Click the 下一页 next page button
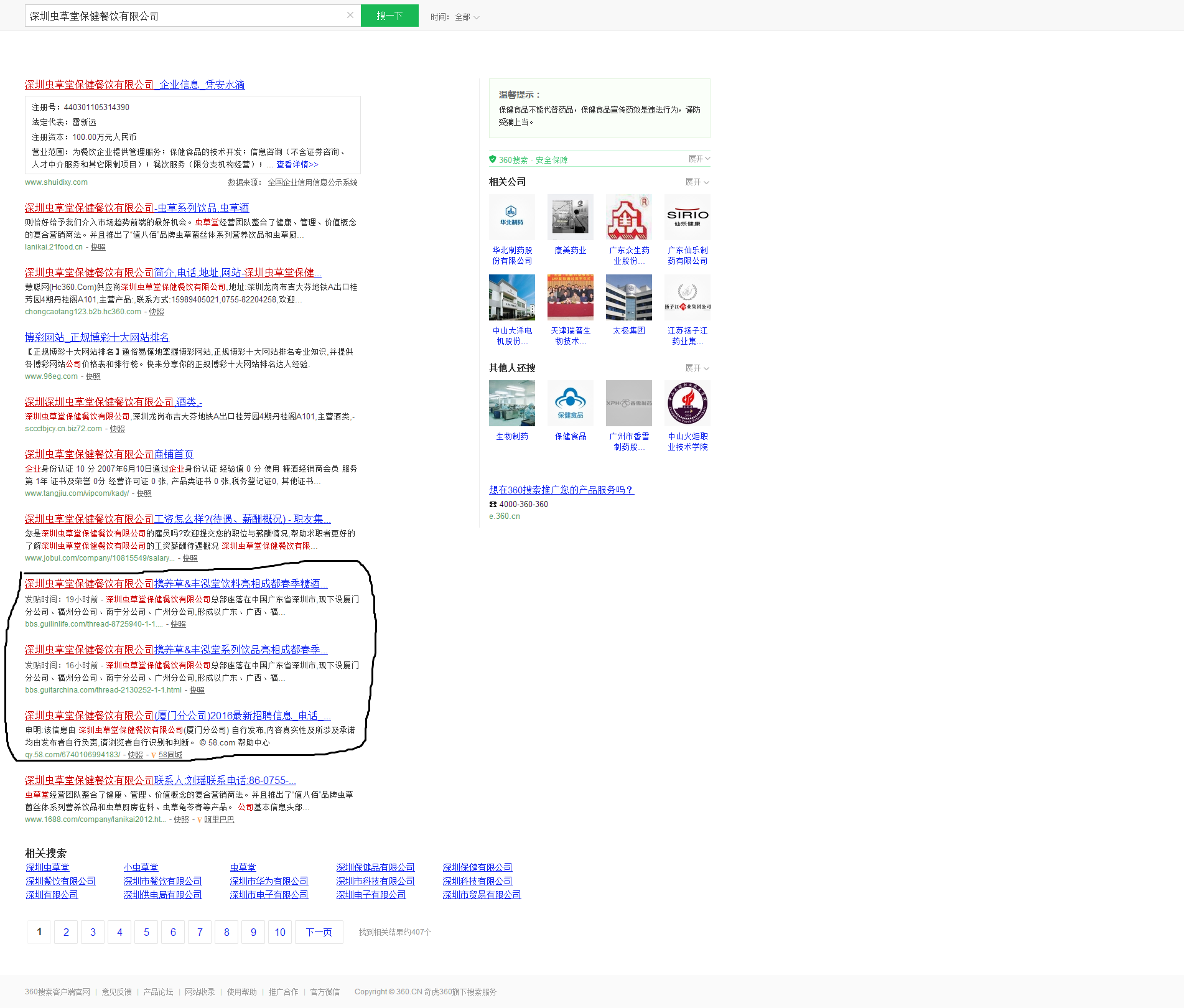This screenshot has width=1184, height=1008. 319,932
